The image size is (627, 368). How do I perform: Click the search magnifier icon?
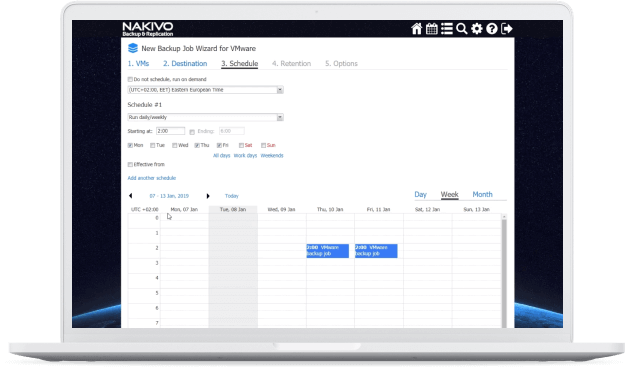coord(461,29)
